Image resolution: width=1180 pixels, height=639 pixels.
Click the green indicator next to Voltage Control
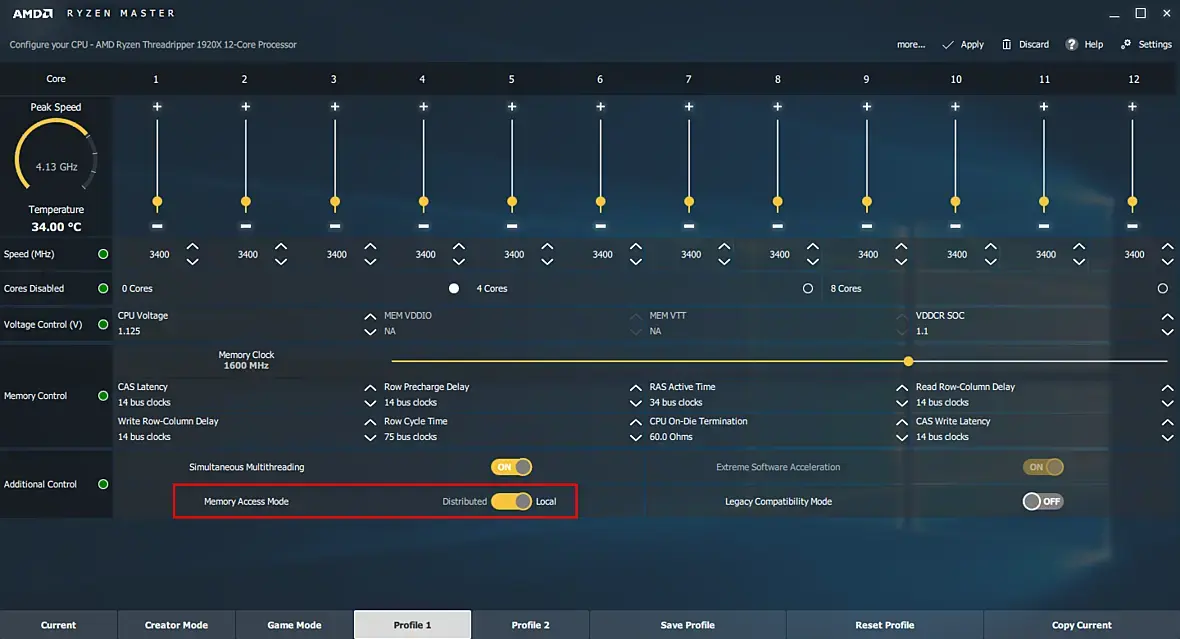tap(103, 324)
